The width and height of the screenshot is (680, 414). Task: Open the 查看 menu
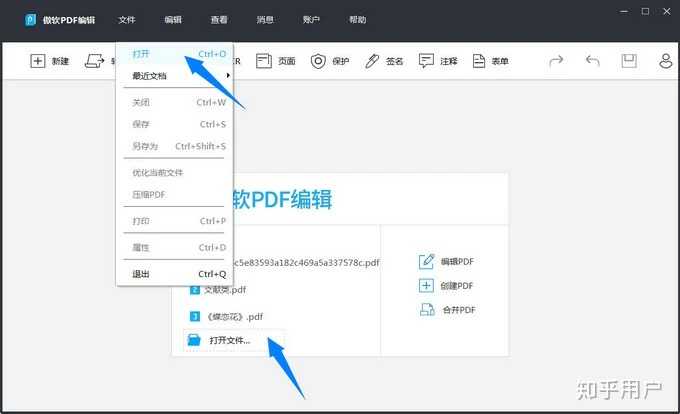click(219, 20)
